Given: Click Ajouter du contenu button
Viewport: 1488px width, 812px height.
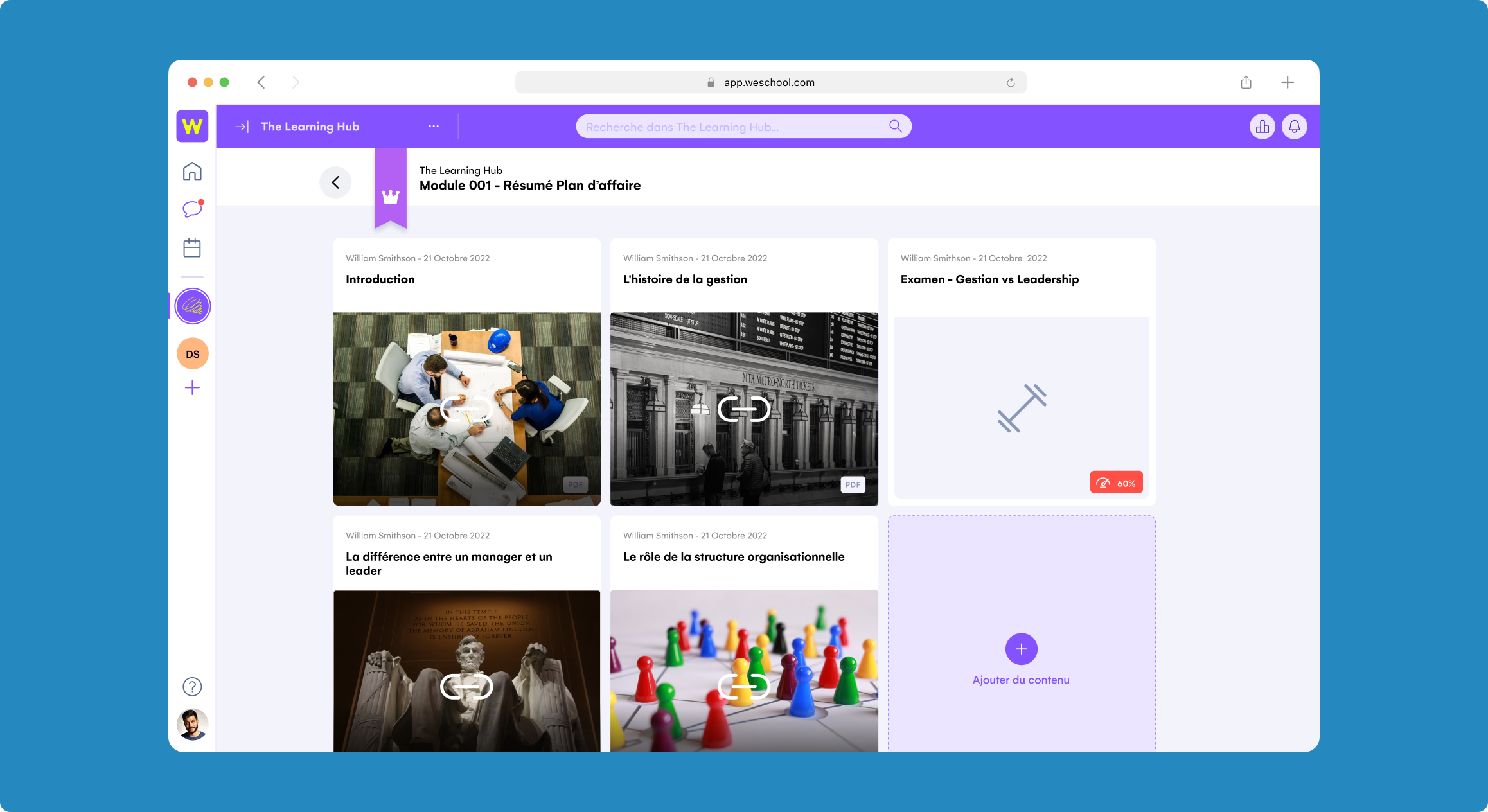Looking at the screenshot, I should click(1021, 650).
